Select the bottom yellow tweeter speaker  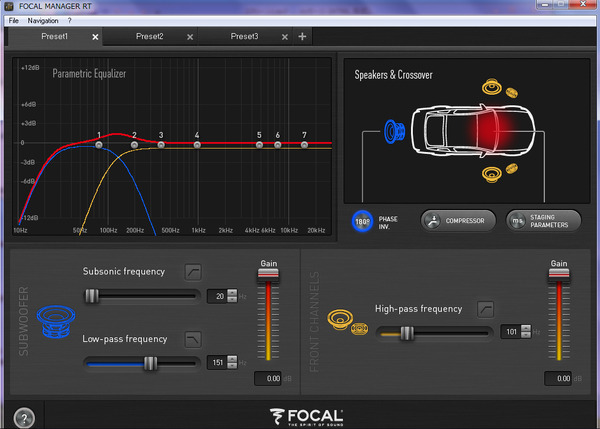(512, 168)
